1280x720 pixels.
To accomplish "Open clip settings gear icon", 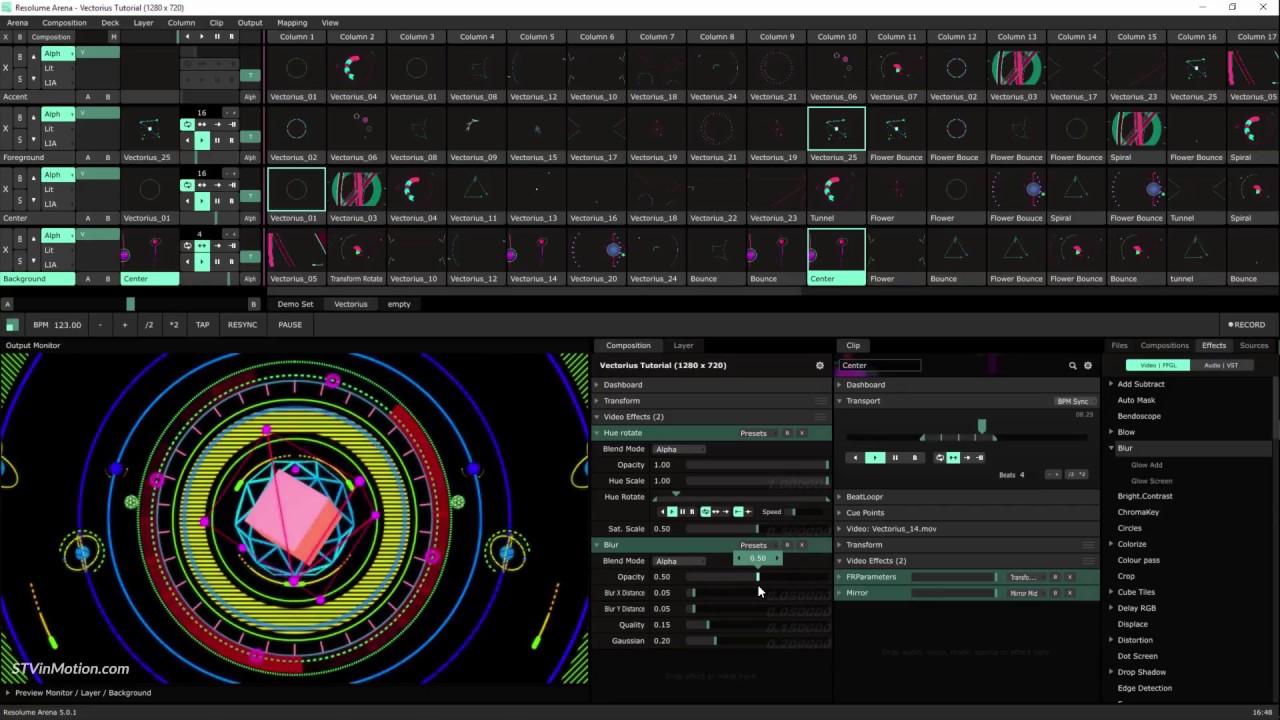I will 1088,366.
